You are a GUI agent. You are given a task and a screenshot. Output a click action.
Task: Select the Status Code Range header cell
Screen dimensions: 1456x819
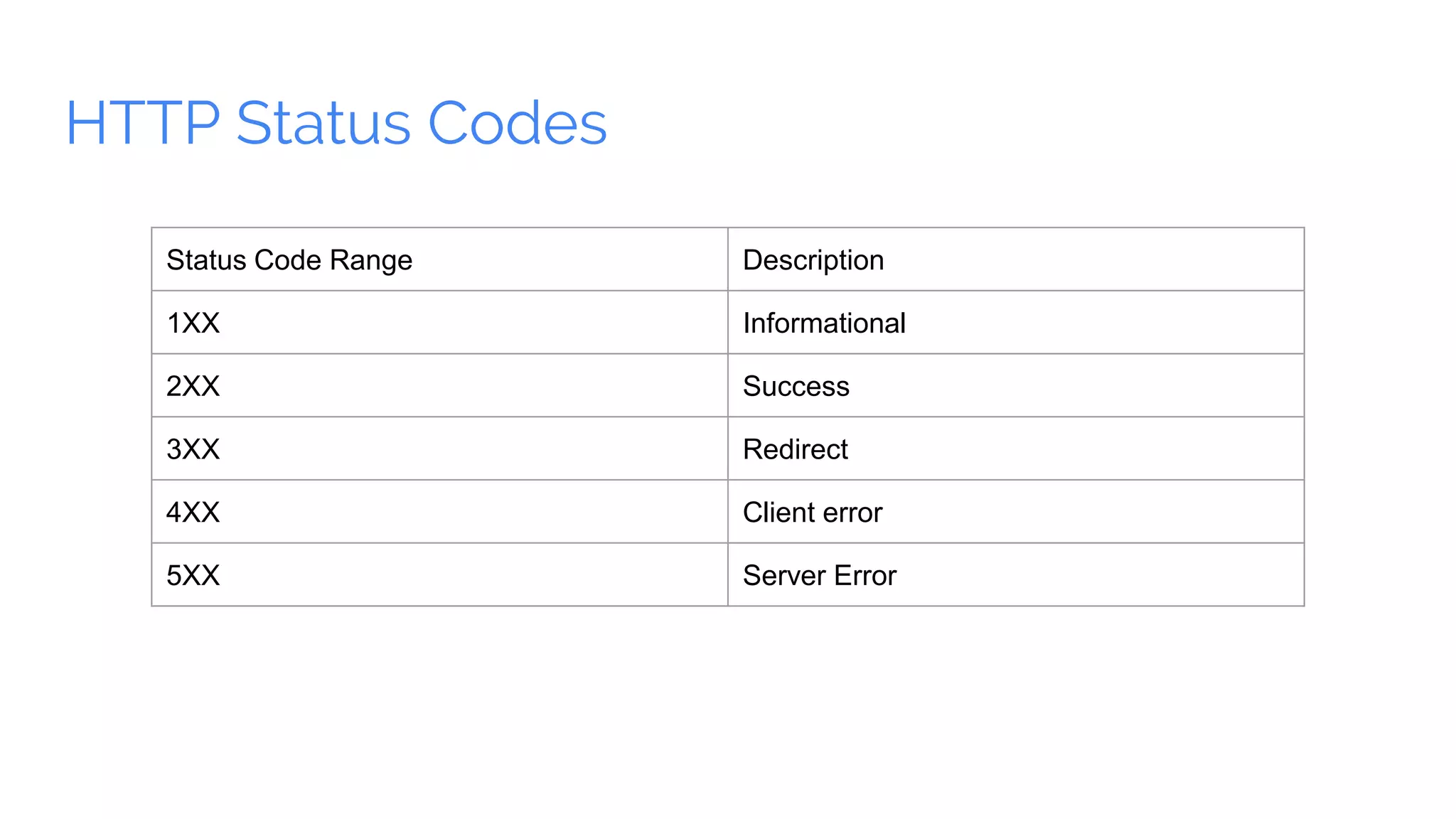(x=439, y=259)
